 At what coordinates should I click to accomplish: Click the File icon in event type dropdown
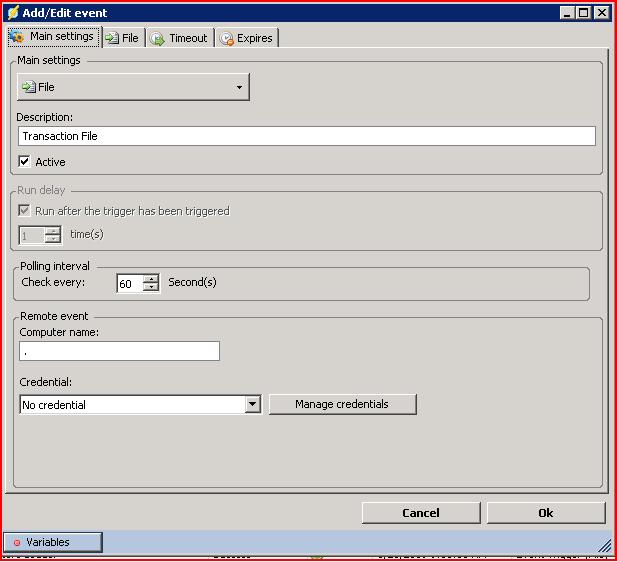(29, 87)
